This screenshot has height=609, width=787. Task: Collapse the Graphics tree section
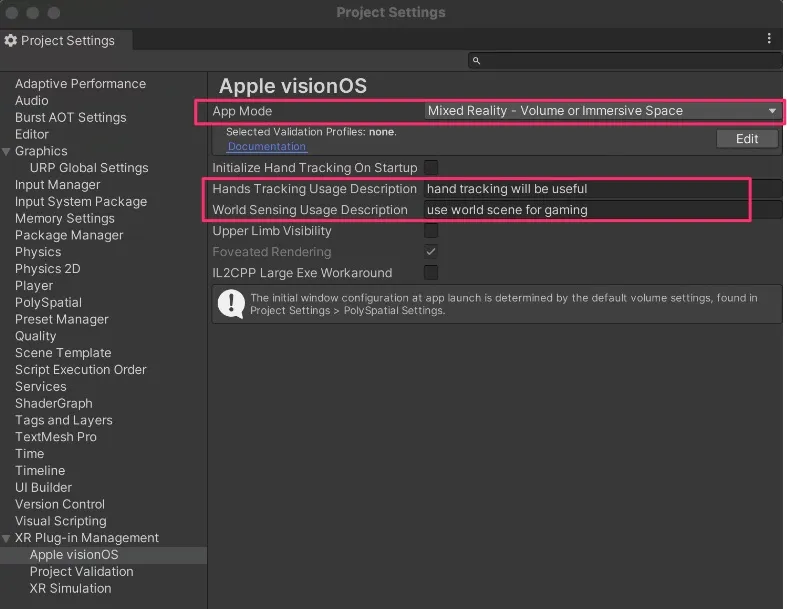pos(7,152)
